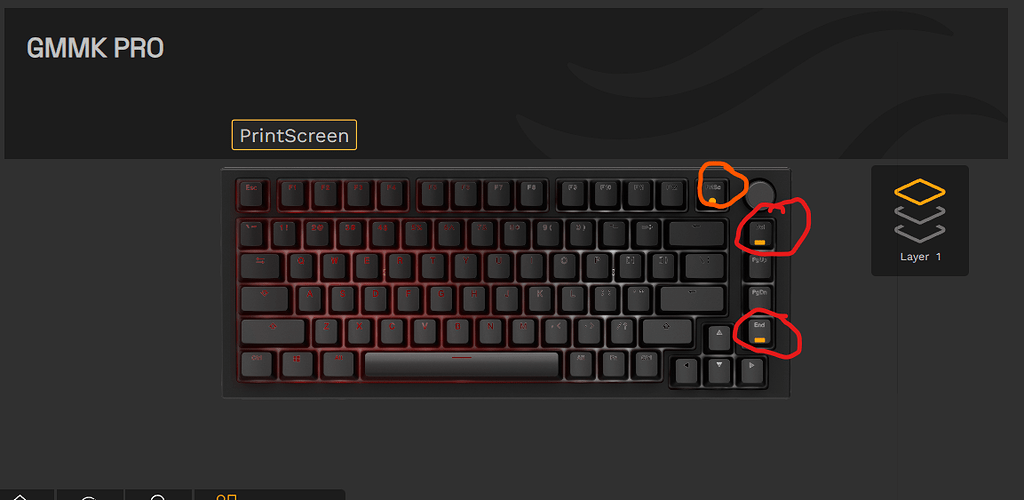This screenshot has height=500, width=1024.
Task: Select the PgDn key
Action: (x=760, y=299)
